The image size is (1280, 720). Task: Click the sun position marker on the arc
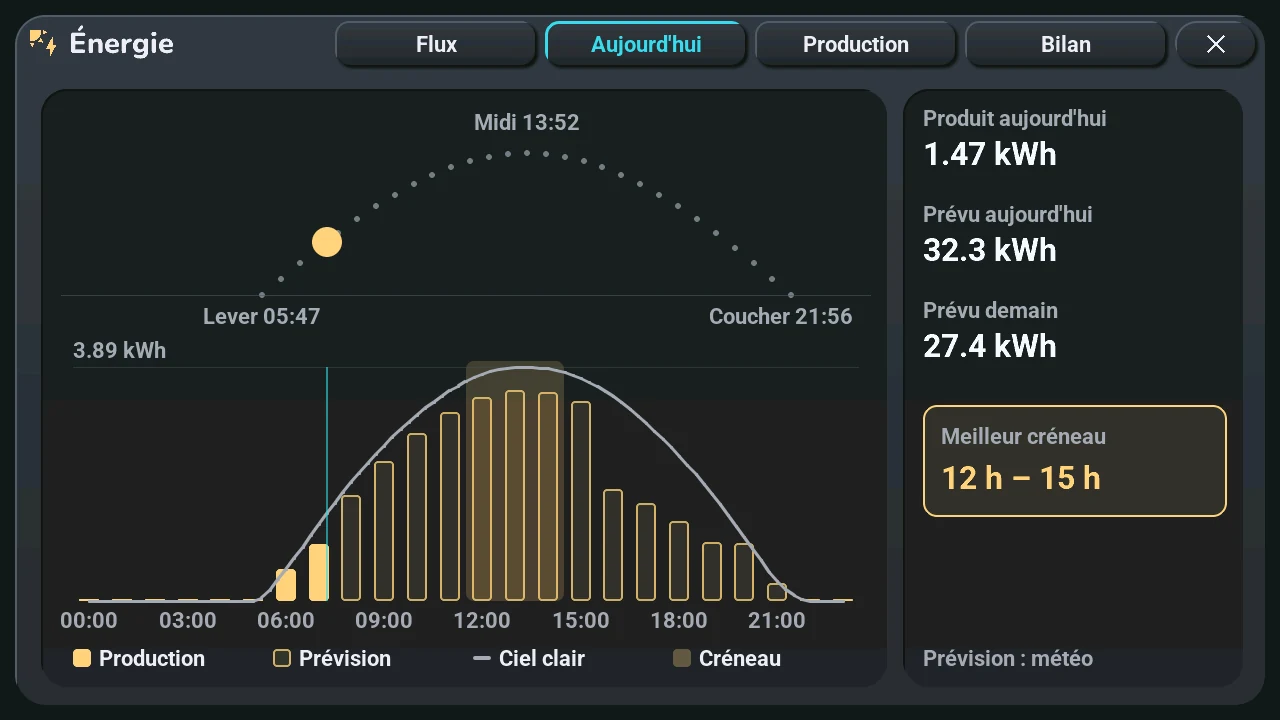point(327,242)
